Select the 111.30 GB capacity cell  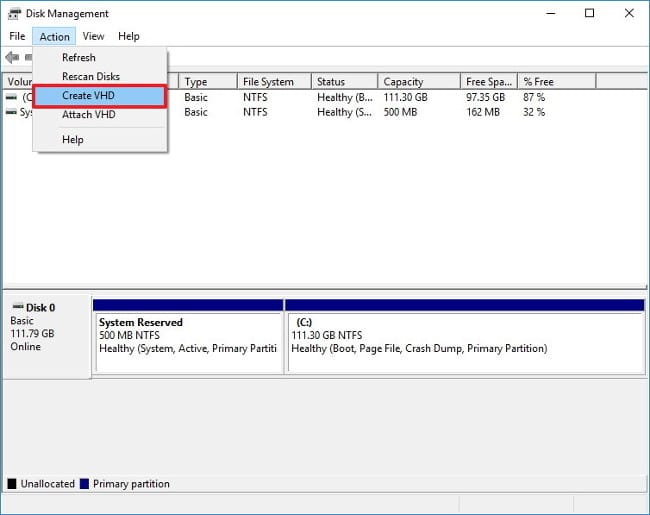tap(405, 97)
